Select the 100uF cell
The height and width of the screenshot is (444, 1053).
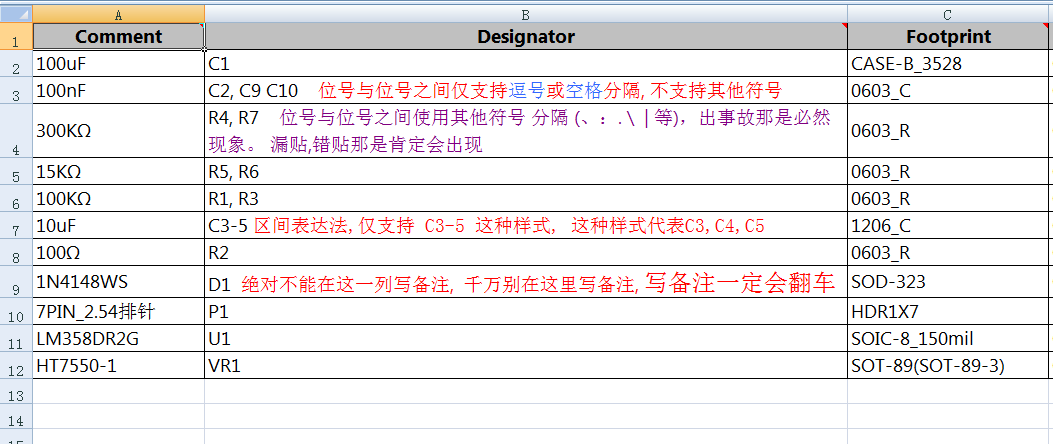pos(118,64)
